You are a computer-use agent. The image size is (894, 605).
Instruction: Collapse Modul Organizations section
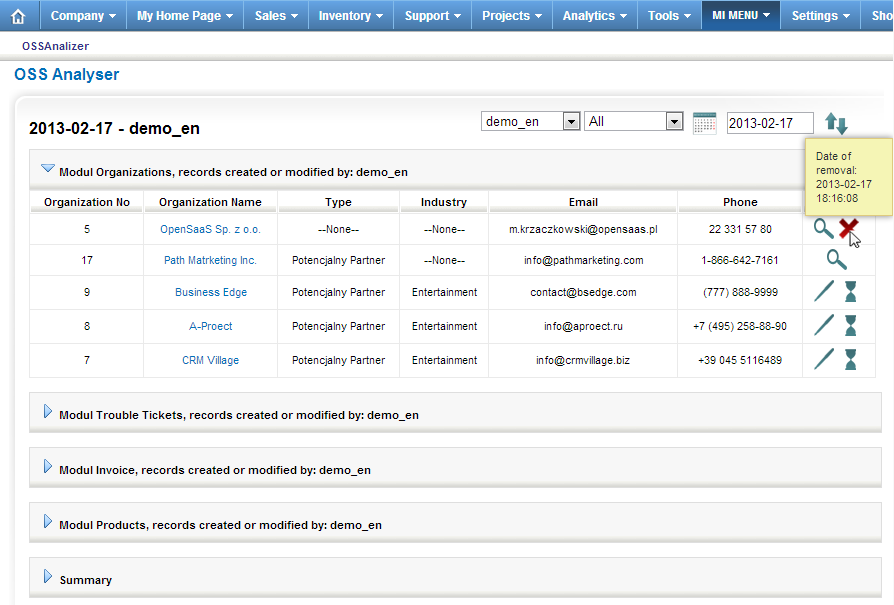[x=48, y=169]
